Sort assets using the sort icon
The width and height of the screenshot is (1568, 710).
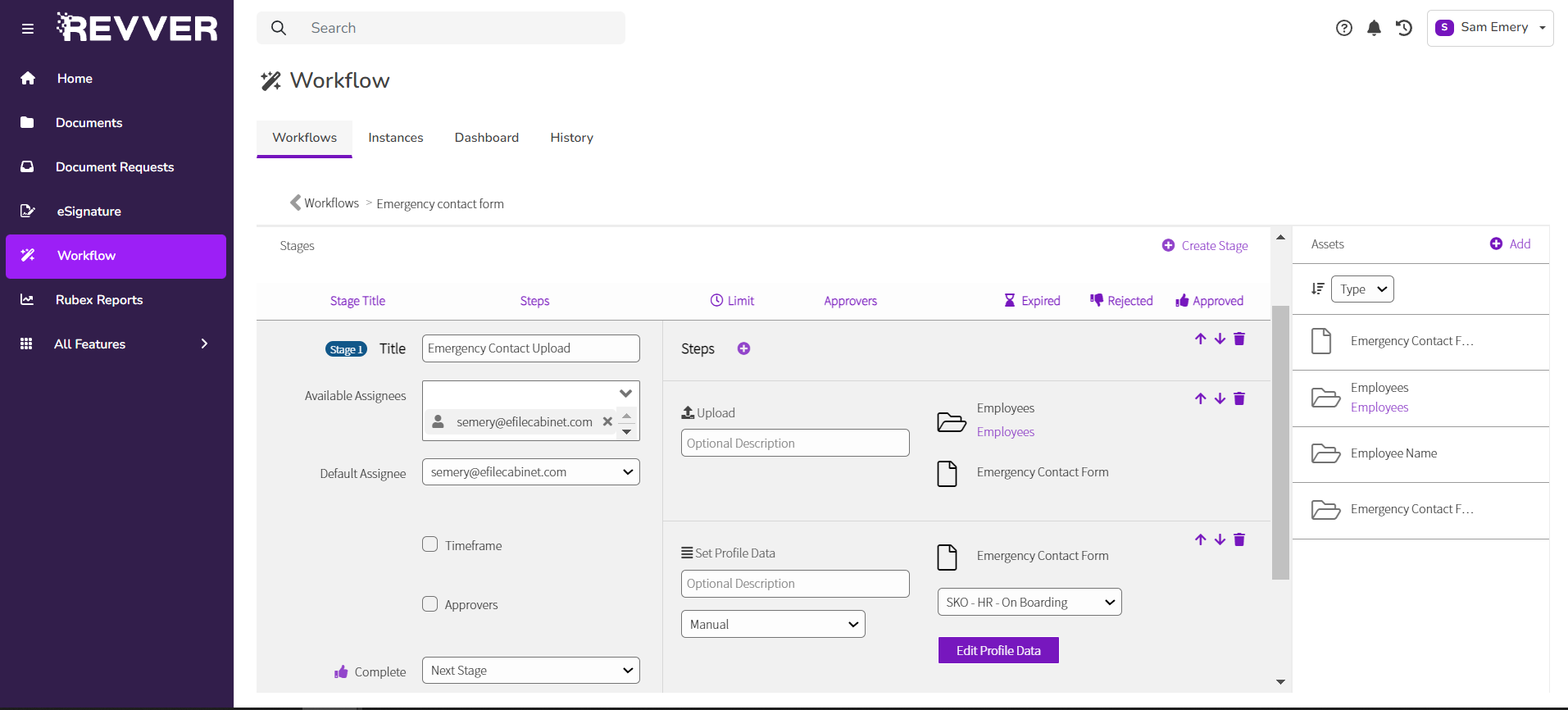(x=1317, y=289)
